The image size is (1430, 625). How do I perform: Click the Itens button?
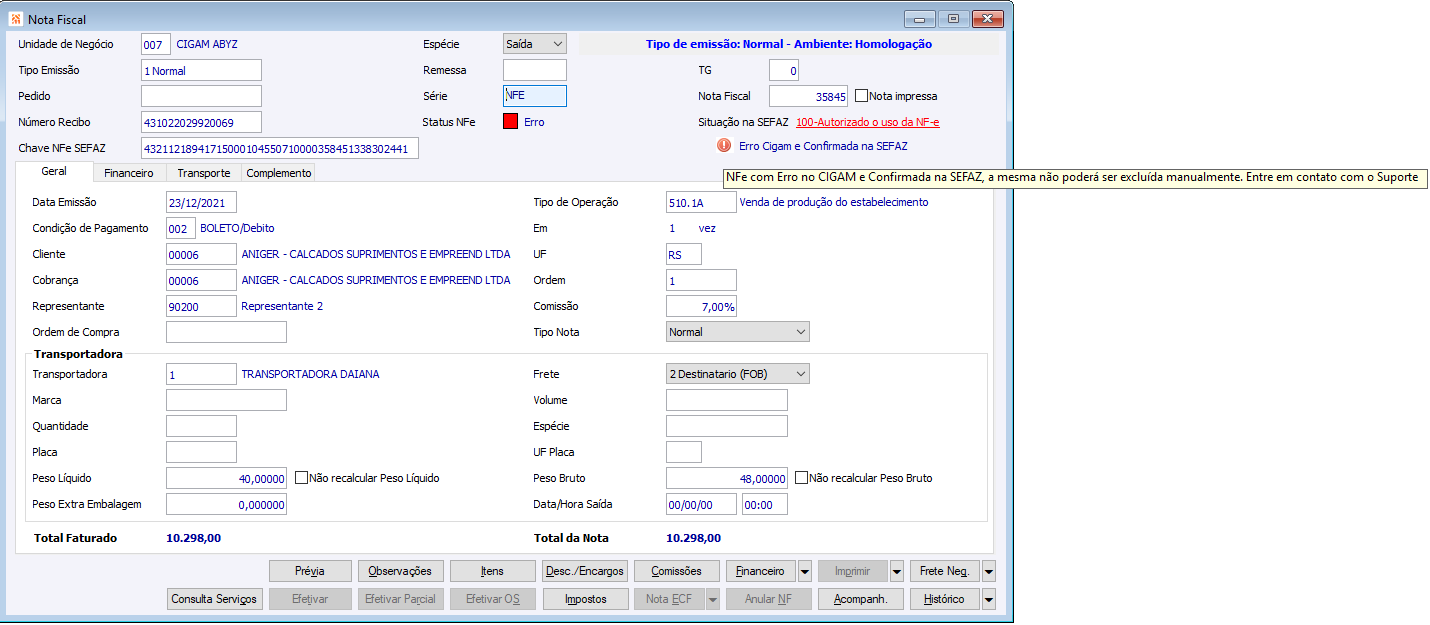pos(492,571)
